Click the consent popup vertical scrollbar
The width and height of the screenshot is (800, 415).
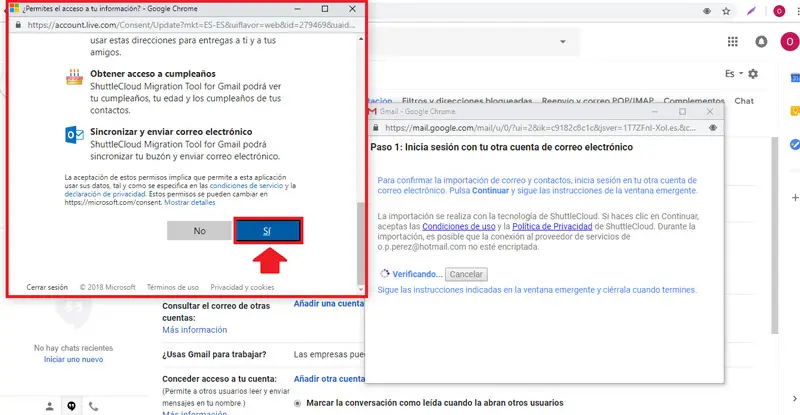click(x=361, y=244)
